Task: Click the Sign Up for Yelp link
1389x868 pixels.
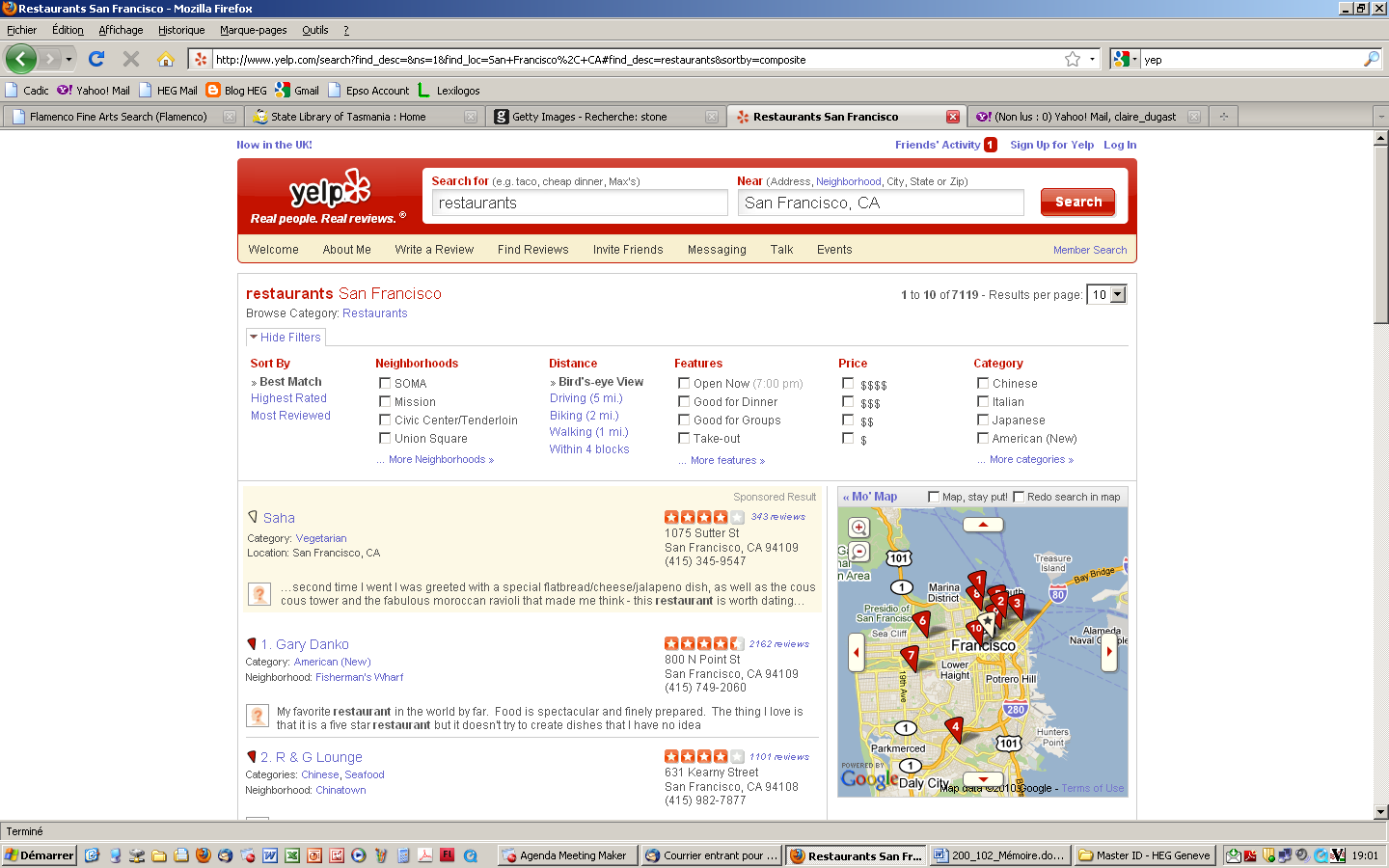Action: 1051,145
